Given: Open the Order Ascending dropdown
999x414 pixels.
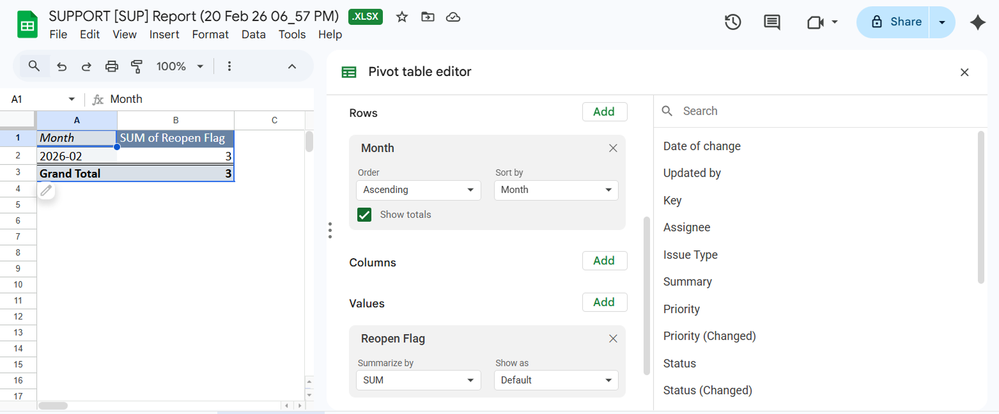Looking at the screenshot, I should tap(419, 190).
